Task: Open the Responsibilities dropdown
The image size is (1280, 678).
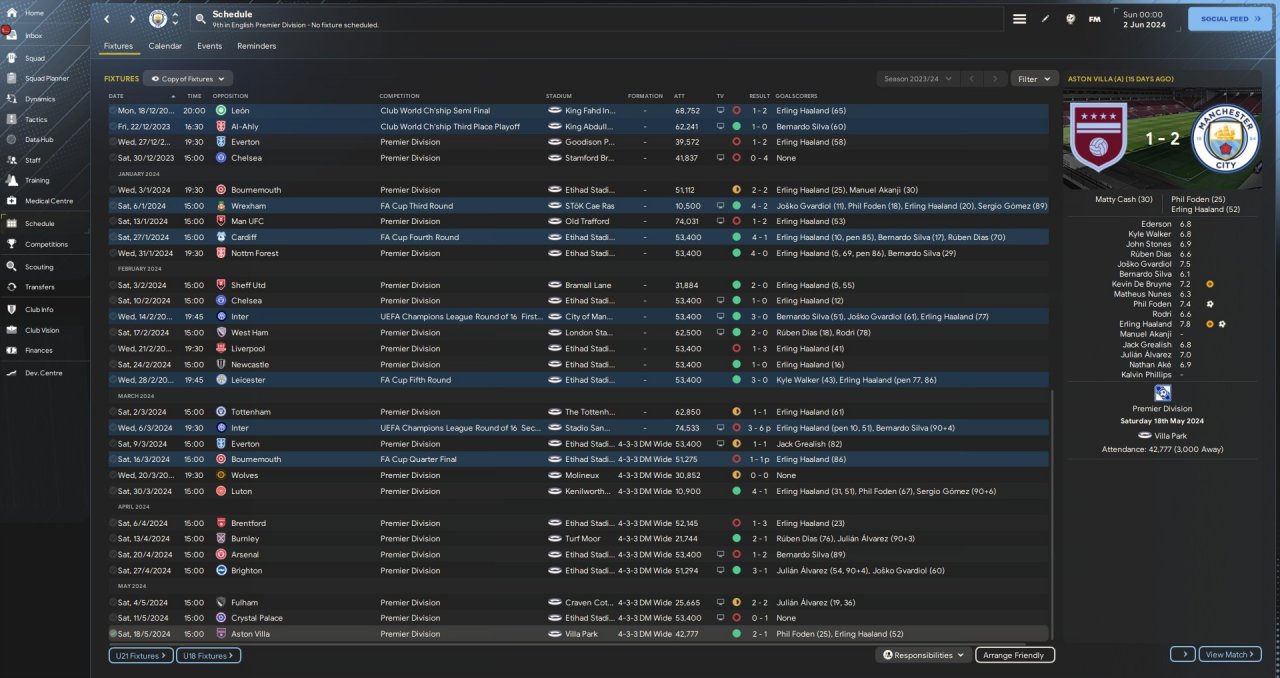Action: coord(924,655)
